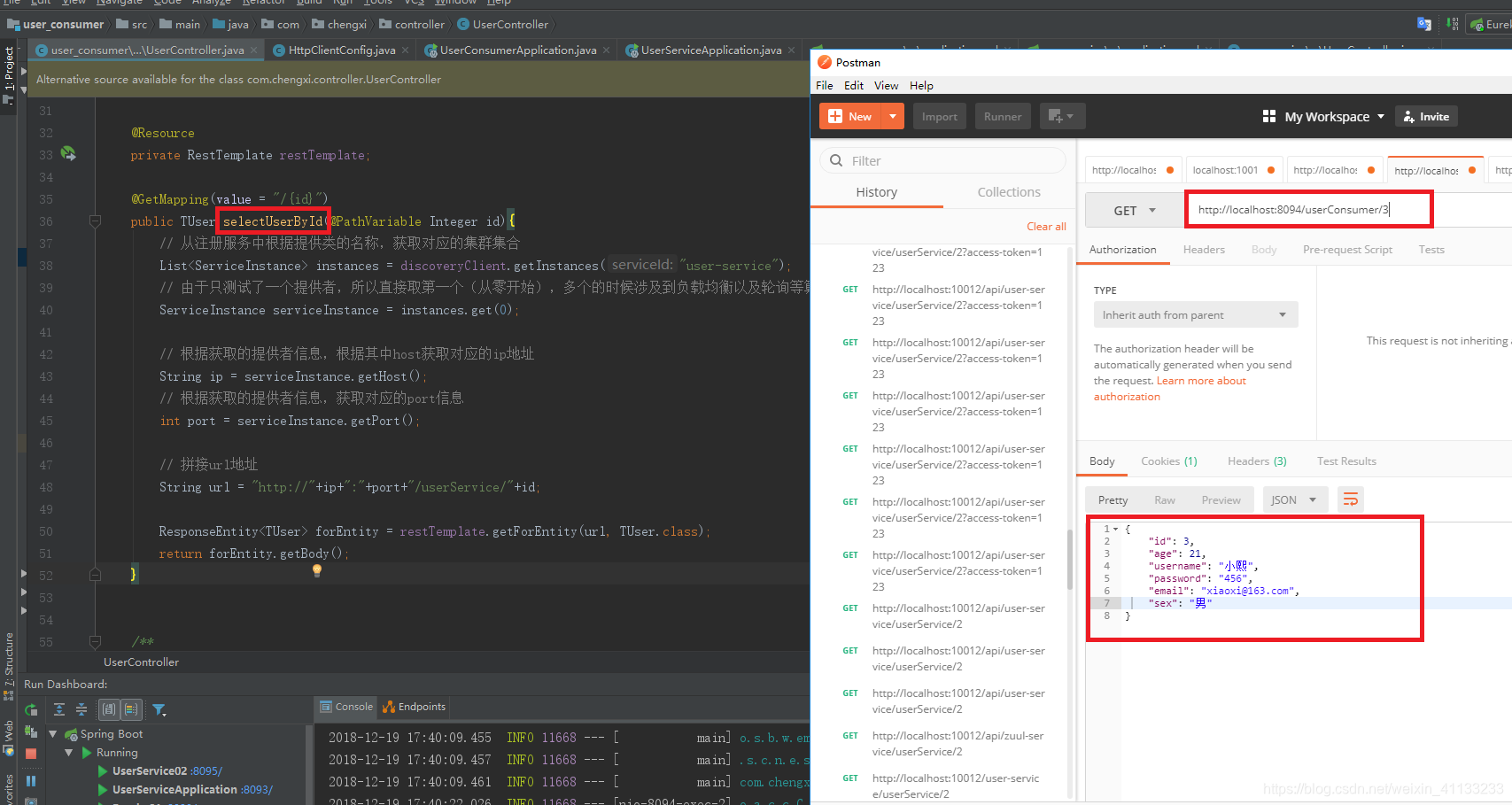The width and height of the screenshot is (1512, 805).
Task: Open the JSON format dropdown
Action: (x=1295, y=500)
